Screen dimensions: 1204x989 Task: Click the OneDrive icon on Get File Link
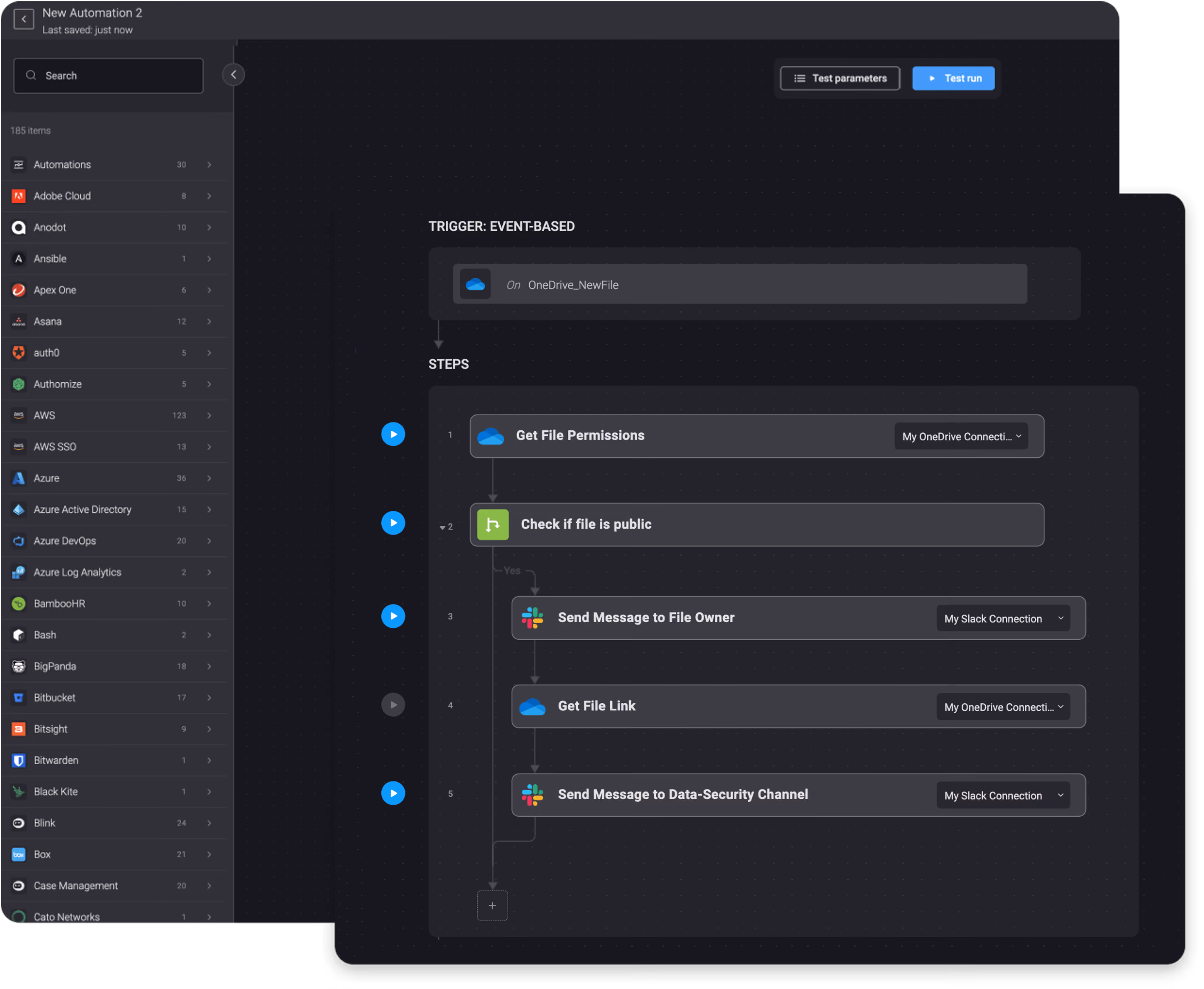[x=533, y=708]
